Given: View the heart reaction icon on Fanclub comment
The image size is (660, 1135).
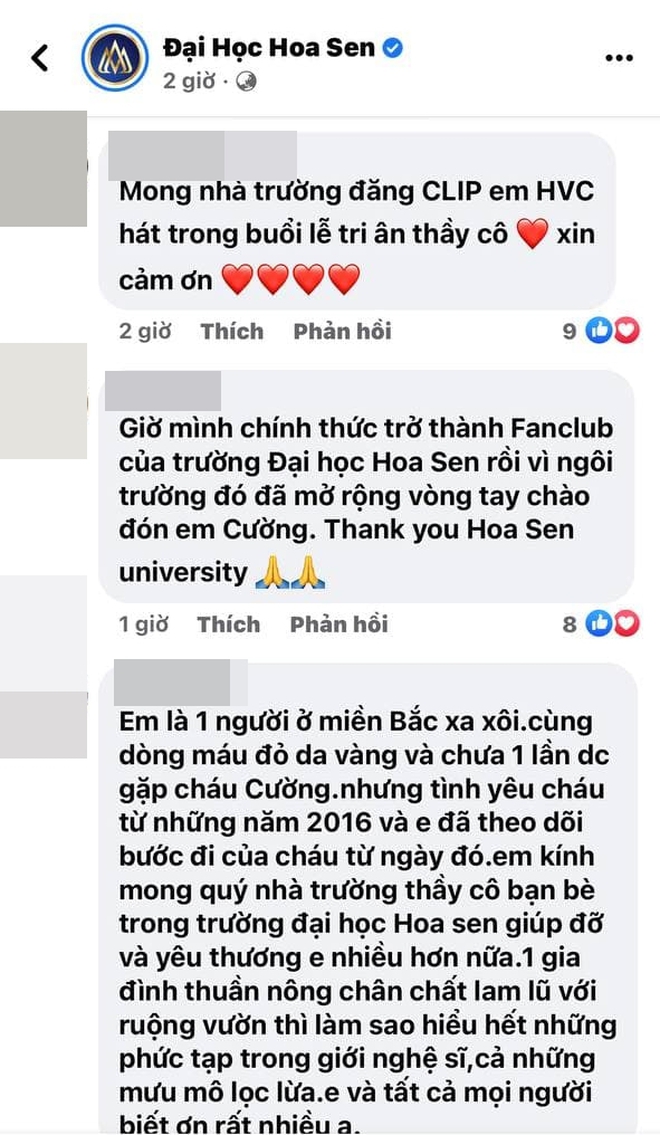Looking at the screenshot, I should tap(627, 623).
